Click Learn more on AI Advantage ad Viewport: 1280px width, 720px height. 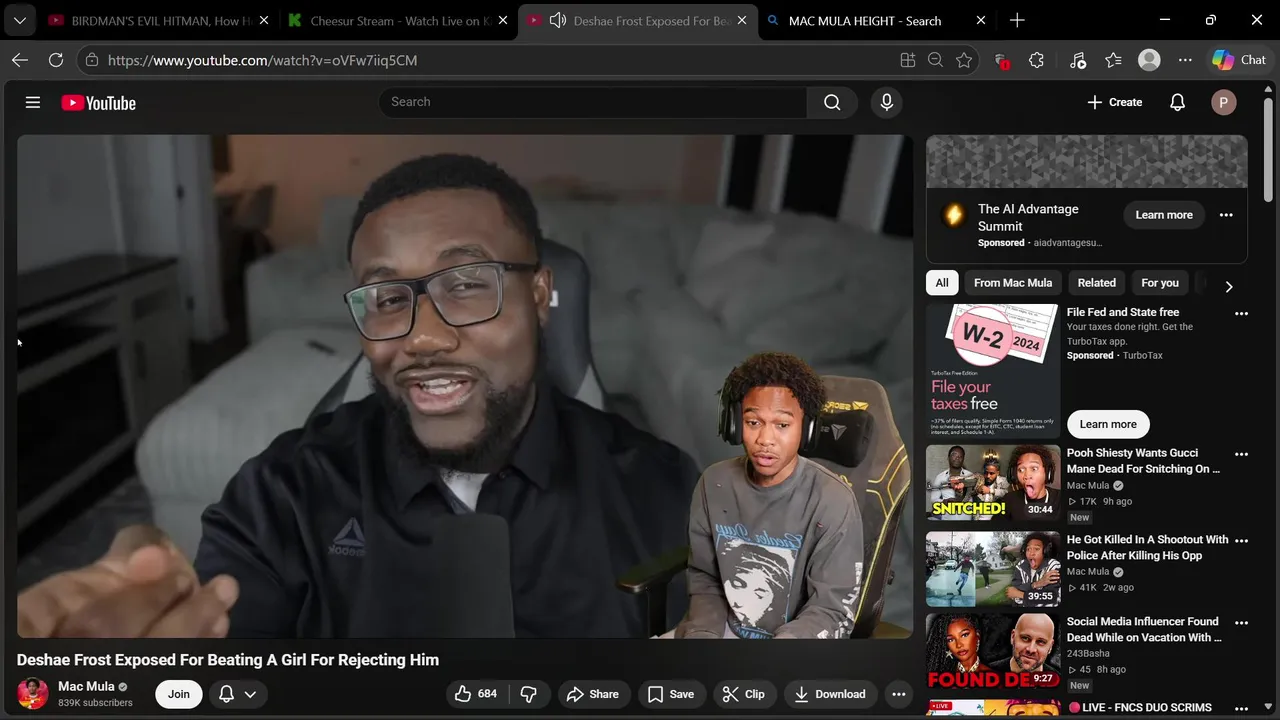pos(1164,215)
